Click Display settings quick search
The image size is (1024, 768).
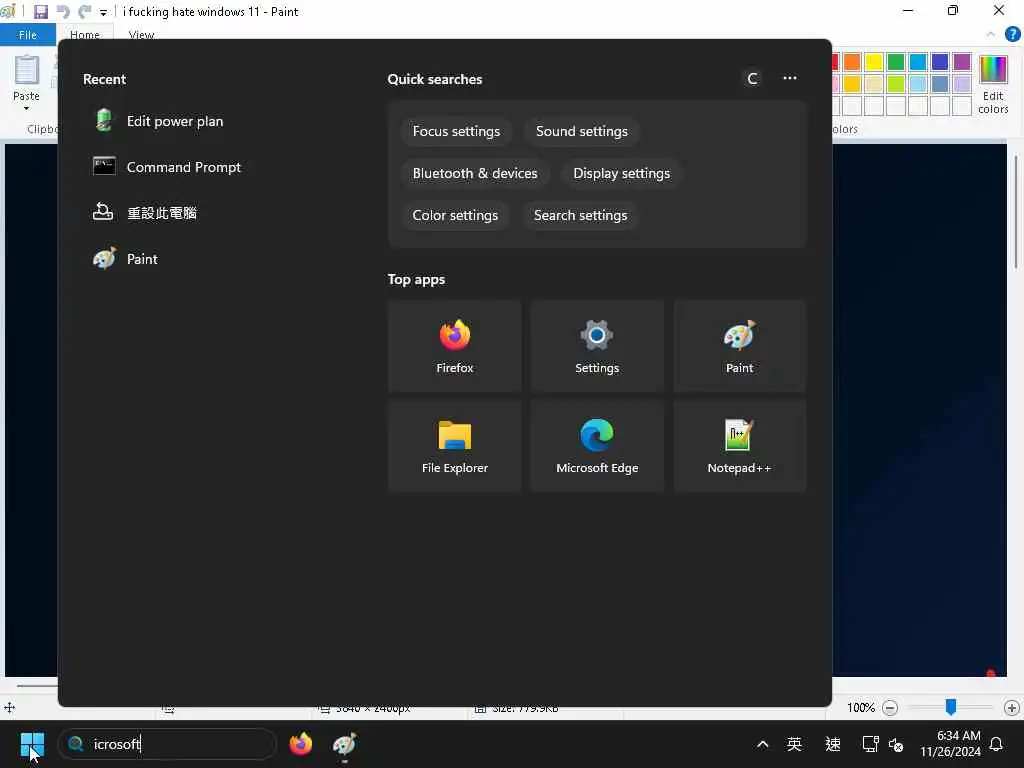pos(621,173)
